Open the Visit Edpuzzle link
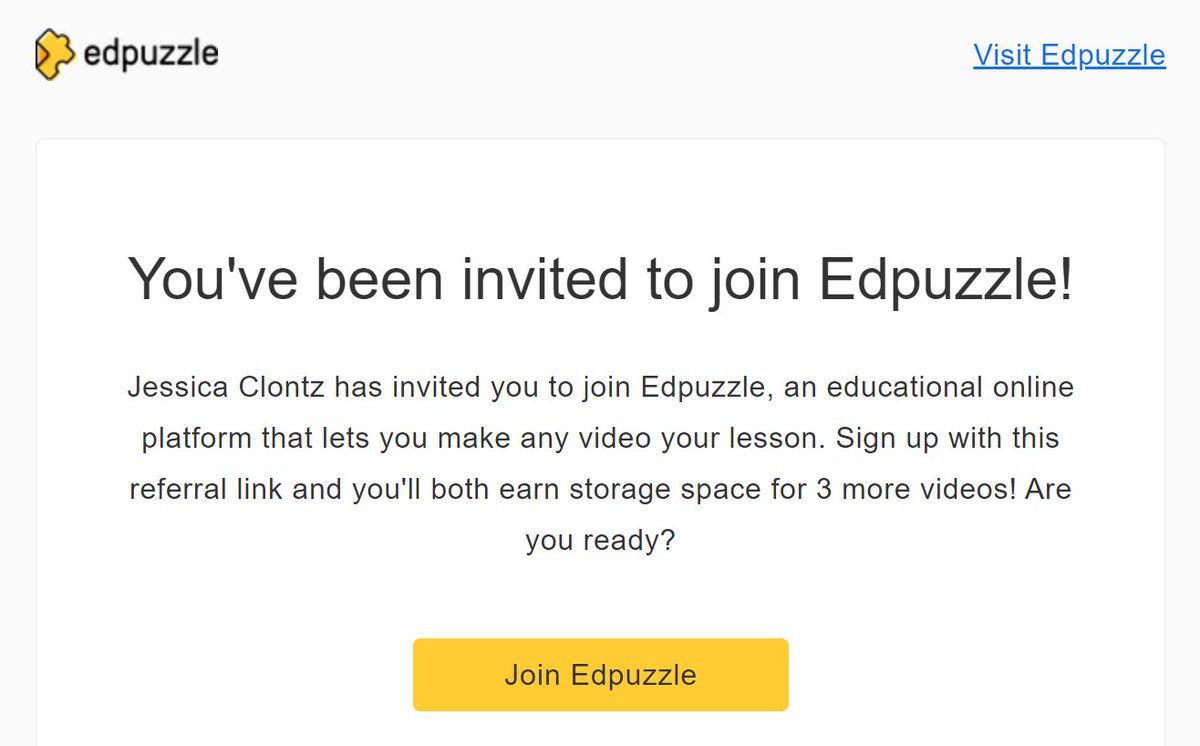 tap(1069, 55)
